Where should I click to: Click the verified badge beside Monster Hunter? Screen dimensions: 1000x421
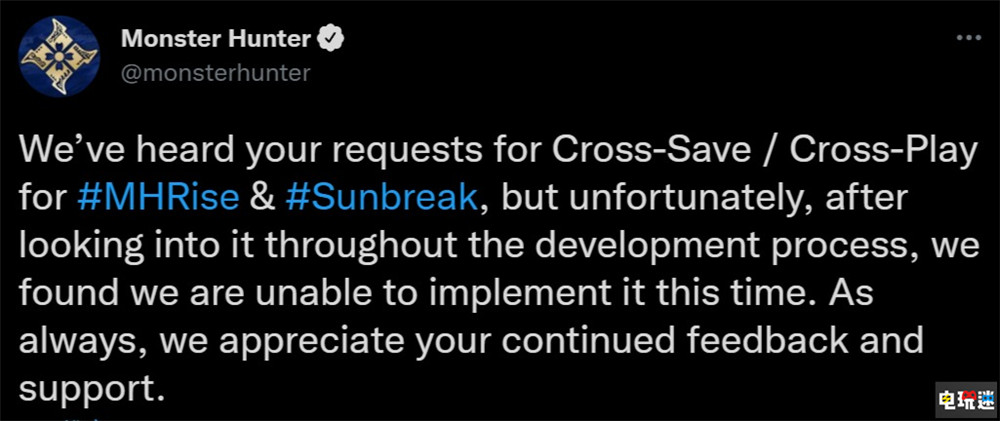(x=331, y=38)
